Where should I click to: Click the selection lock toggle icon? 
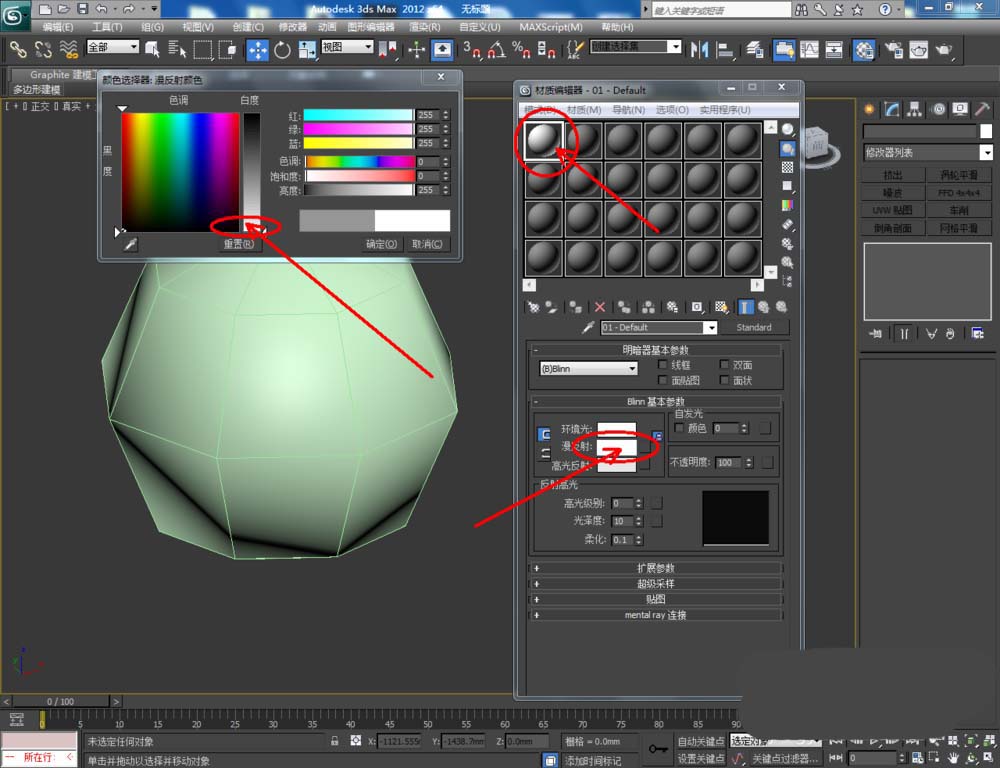pyautogui.click(x=334, y=741)
